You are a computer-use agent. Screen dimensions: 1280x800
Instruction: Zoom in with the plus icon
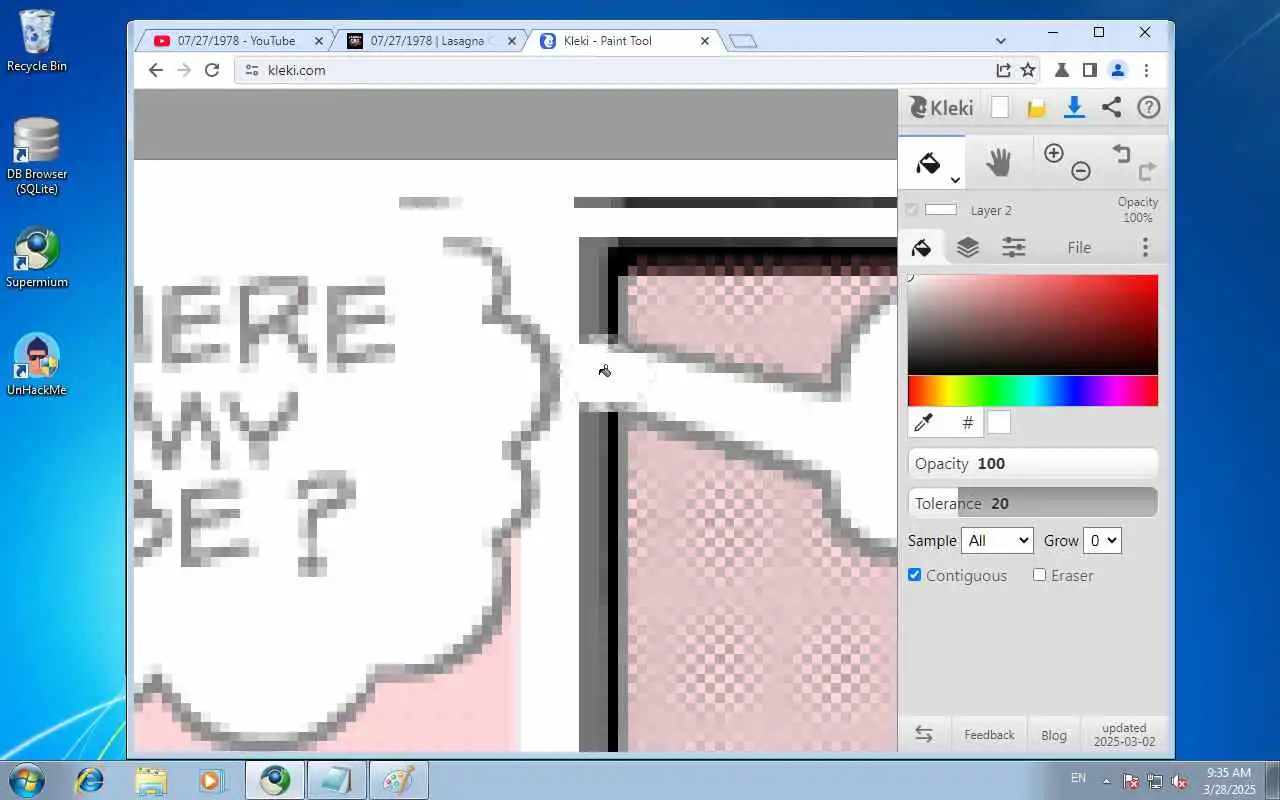[1054, 153]
